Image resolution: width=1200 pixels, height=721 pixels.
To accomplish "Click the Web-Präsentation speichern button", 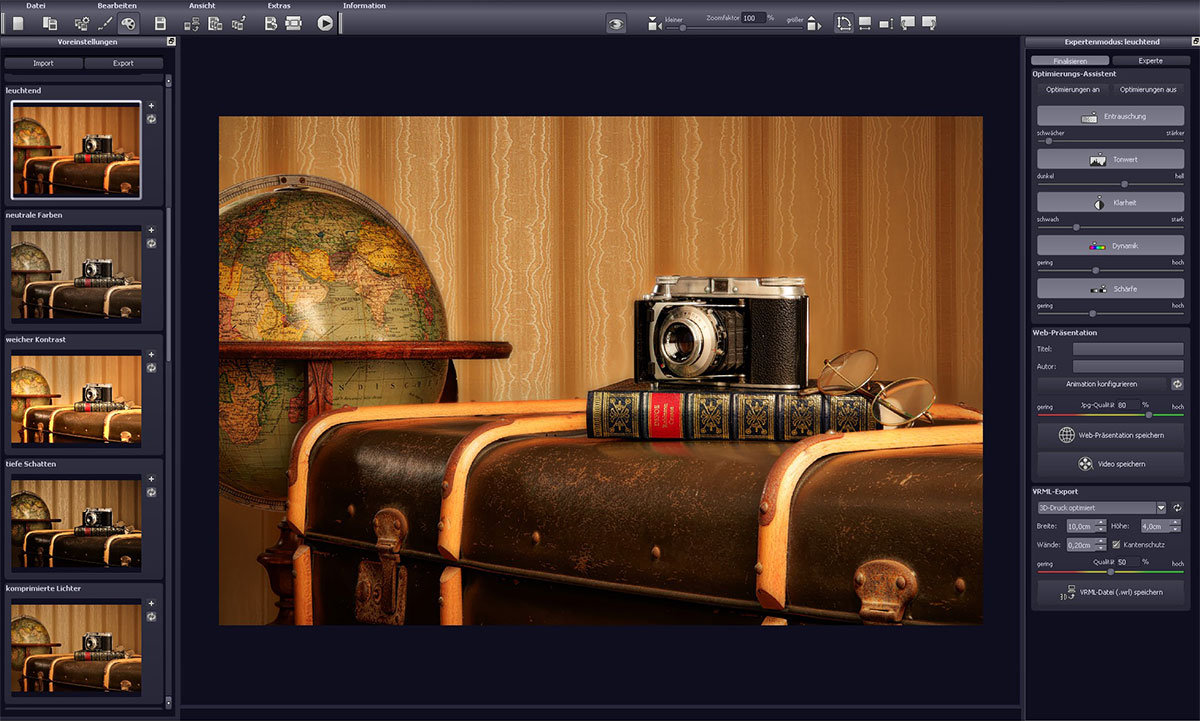I will [x=1110, y=436].
